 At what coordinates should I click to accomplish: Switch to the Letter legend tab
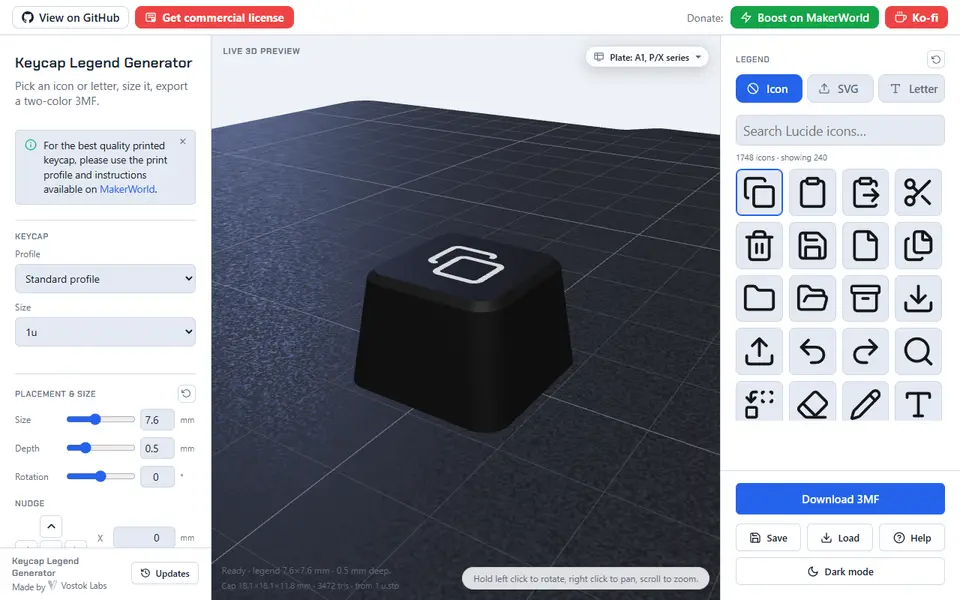click(912, 89)
